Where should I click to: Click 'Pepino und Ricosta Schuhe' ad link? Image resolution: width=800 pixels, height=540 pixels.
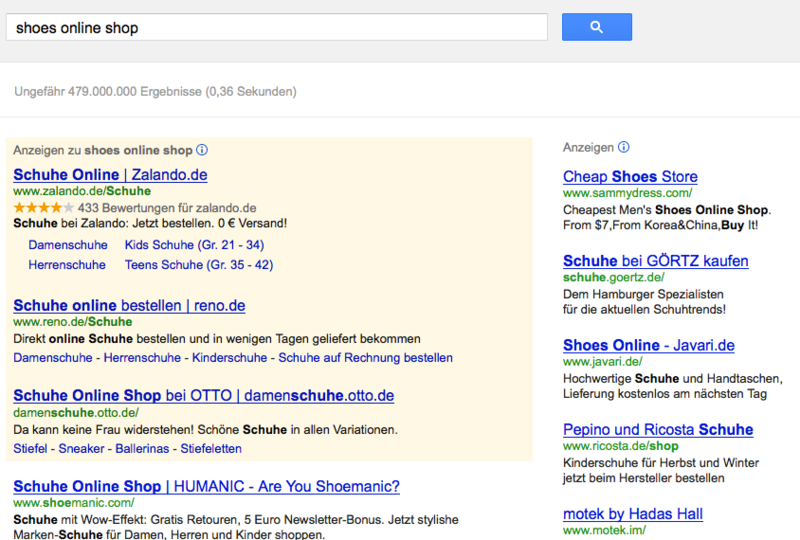657,430
